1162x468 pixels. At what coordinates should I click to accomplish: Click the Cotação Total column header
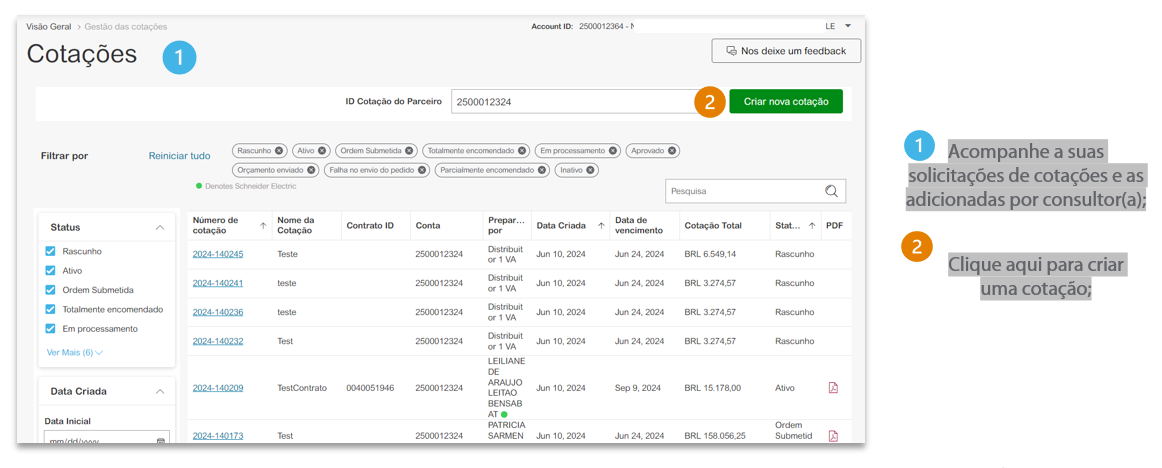tap(713, 225)
